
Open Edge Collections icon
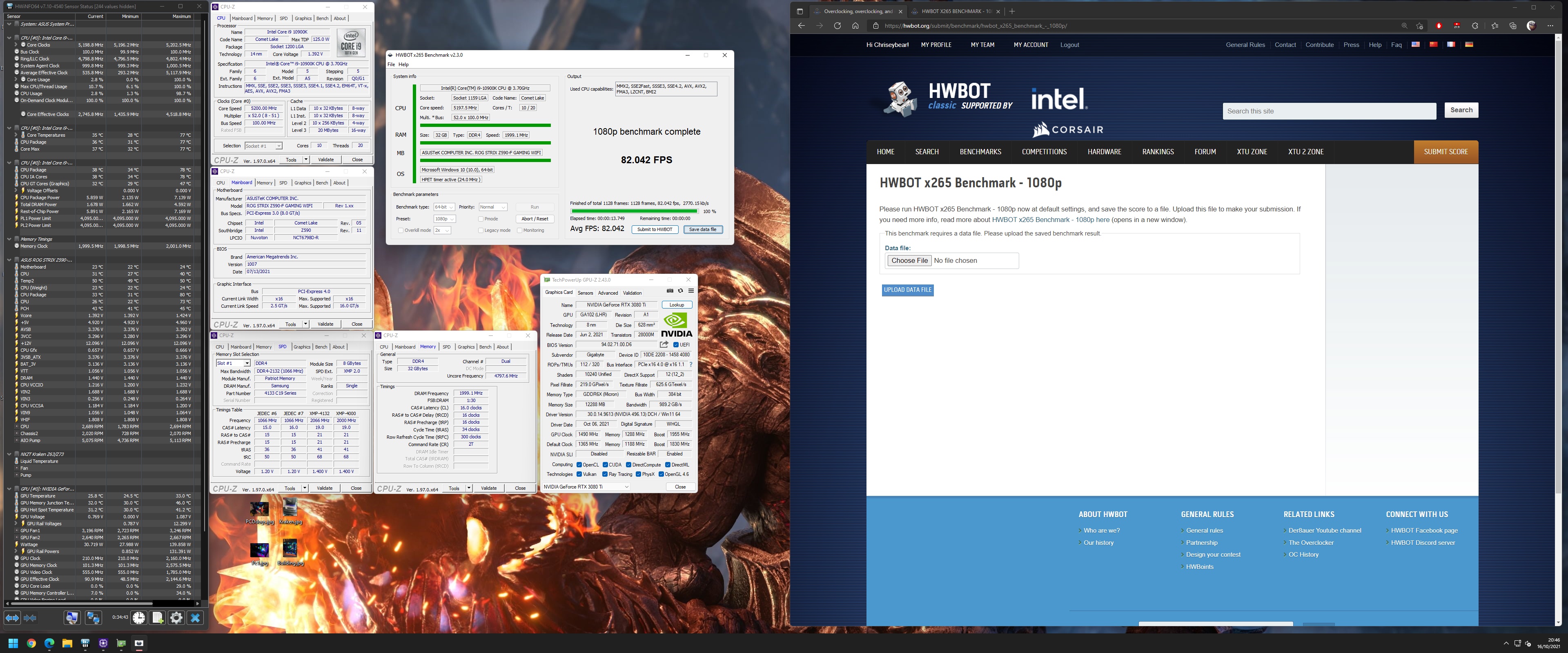click(x=1512, y=26)
